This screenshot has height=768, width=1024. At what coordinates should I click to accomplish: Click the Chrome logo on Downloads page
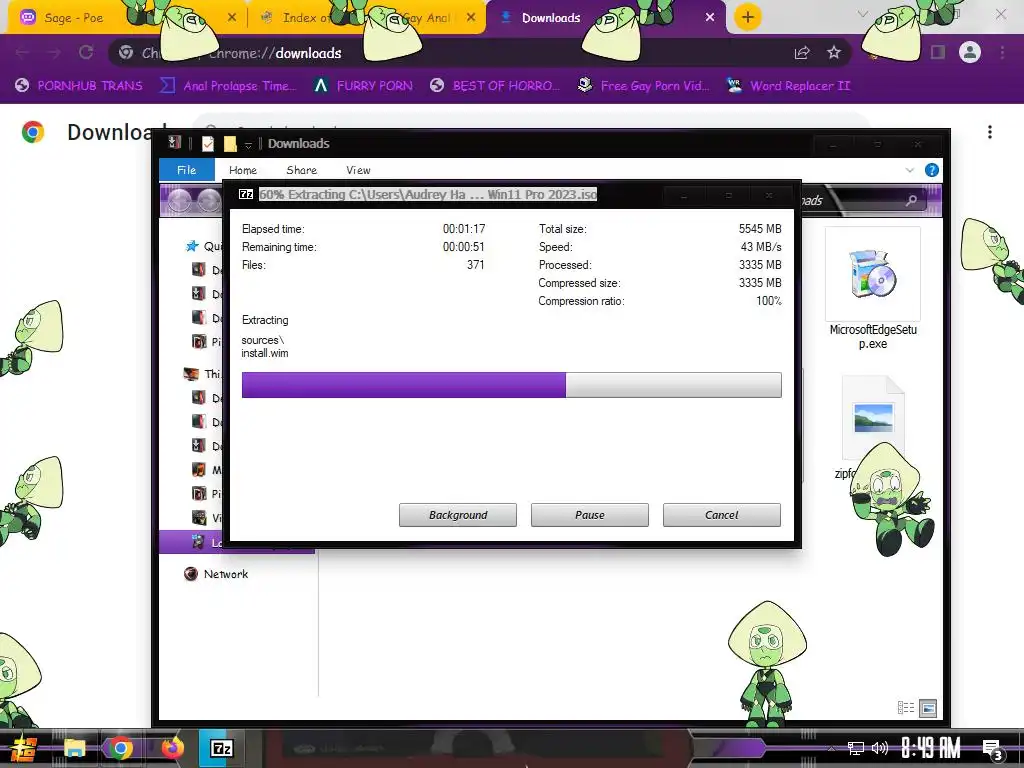33,132
